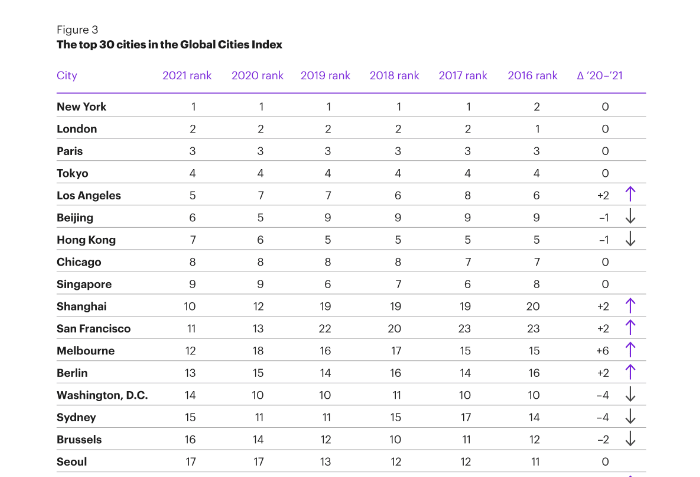700x477 pixels.
Task: Select the Singapore city name
Action: click(x=84, y=285)
